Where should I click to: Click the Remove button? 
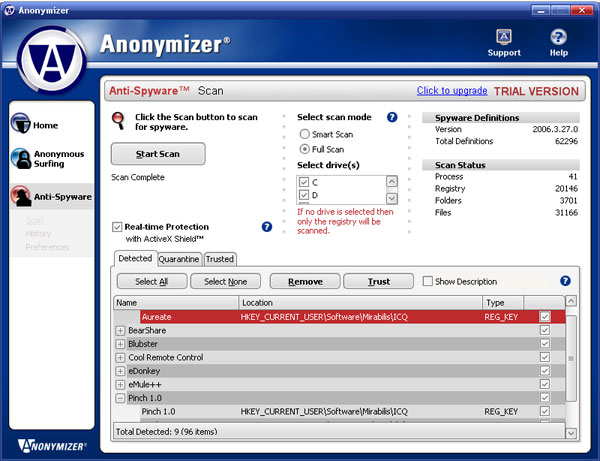(305, 282)
